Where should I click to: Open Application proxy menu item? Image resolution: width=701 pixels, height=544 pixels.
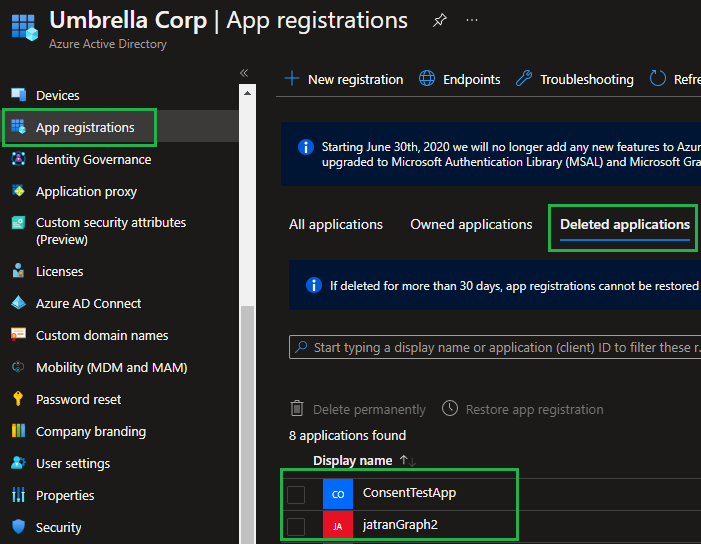pyautogui.click(x=86, y=192)
